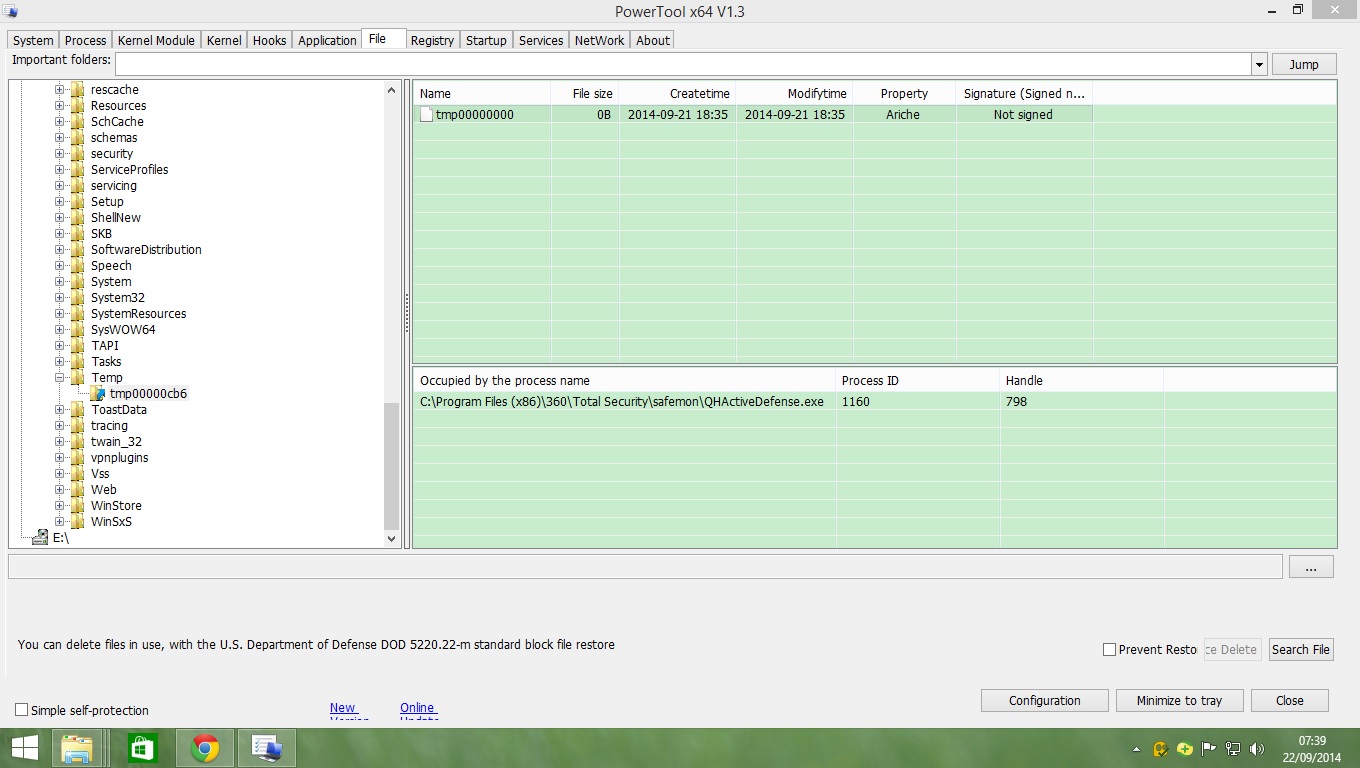Screen dimensions: 1360x768
Task: Toggle Simple self-protection checkbox
Action: [x=21, y=710]
